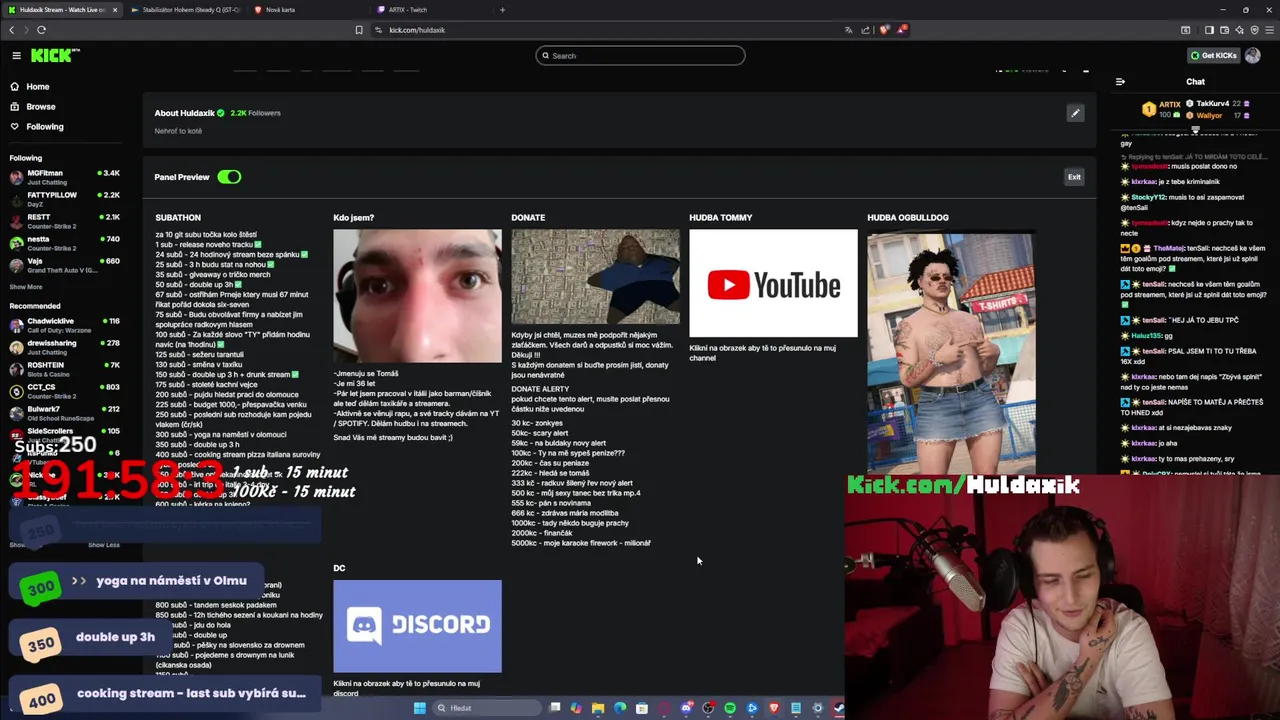This screenshot has height=720, width=1280.
Task: Click the Get KICKs button
Action: [1213, 56]
